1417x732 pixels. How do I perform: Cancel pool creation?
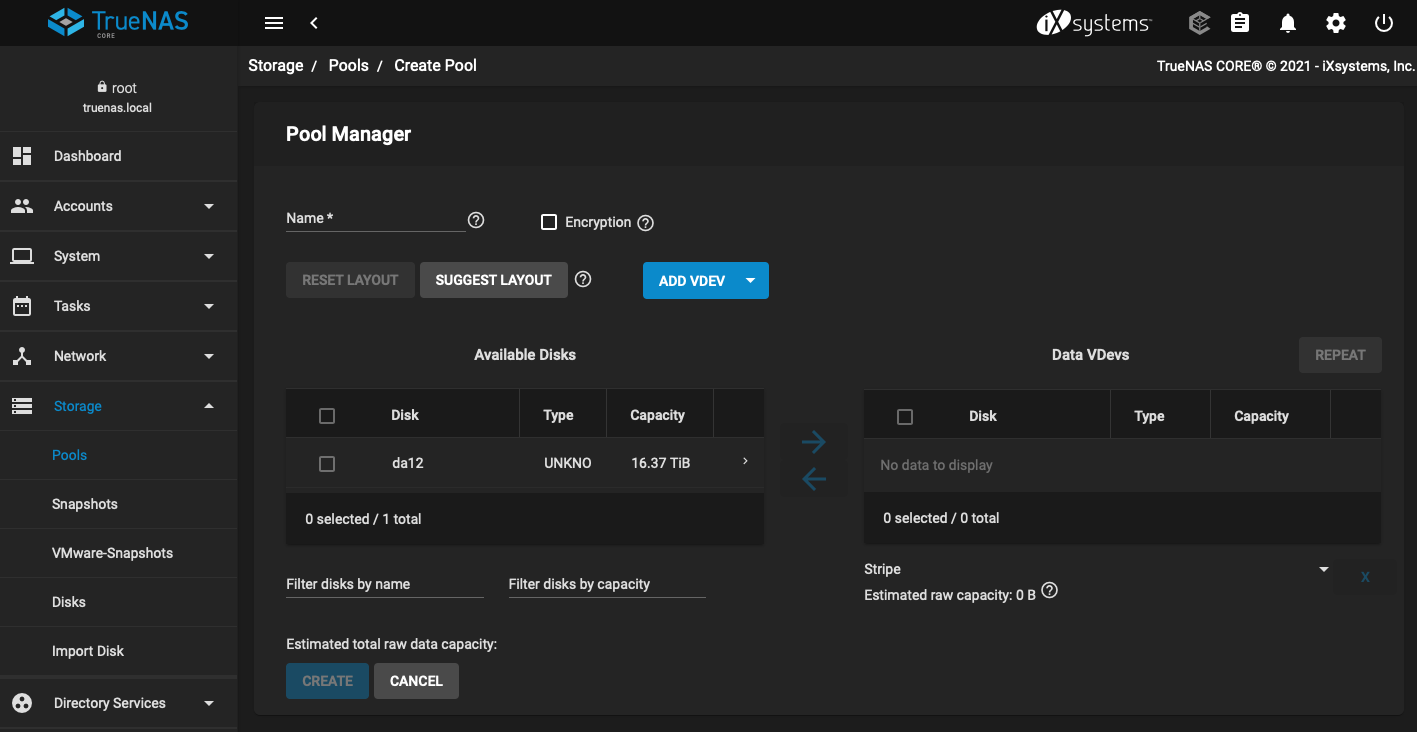[x=416, y=681]
